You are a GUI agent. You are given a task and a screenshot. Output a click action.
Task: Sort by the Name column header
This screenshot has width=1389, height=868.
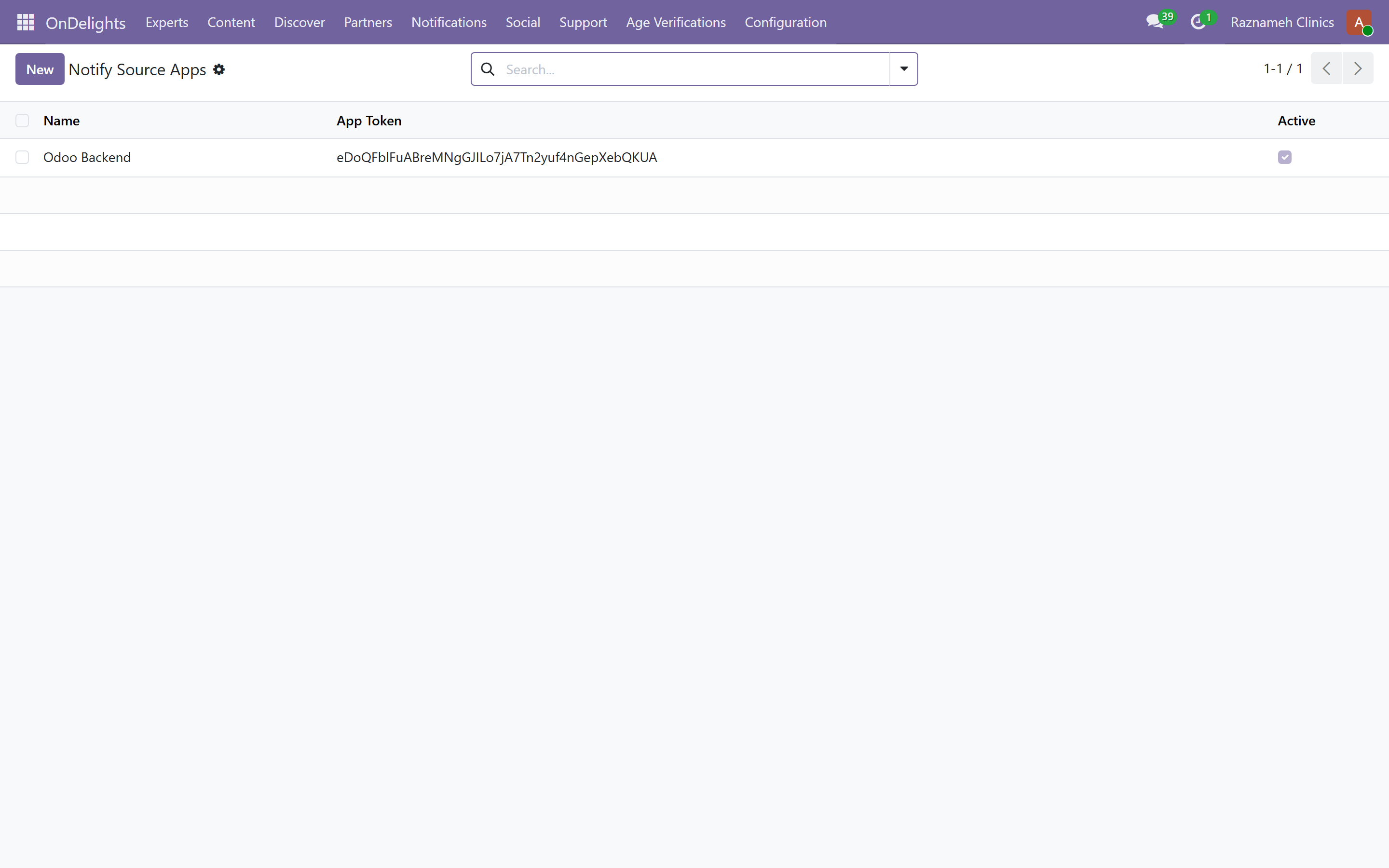[x=61, y=121]
